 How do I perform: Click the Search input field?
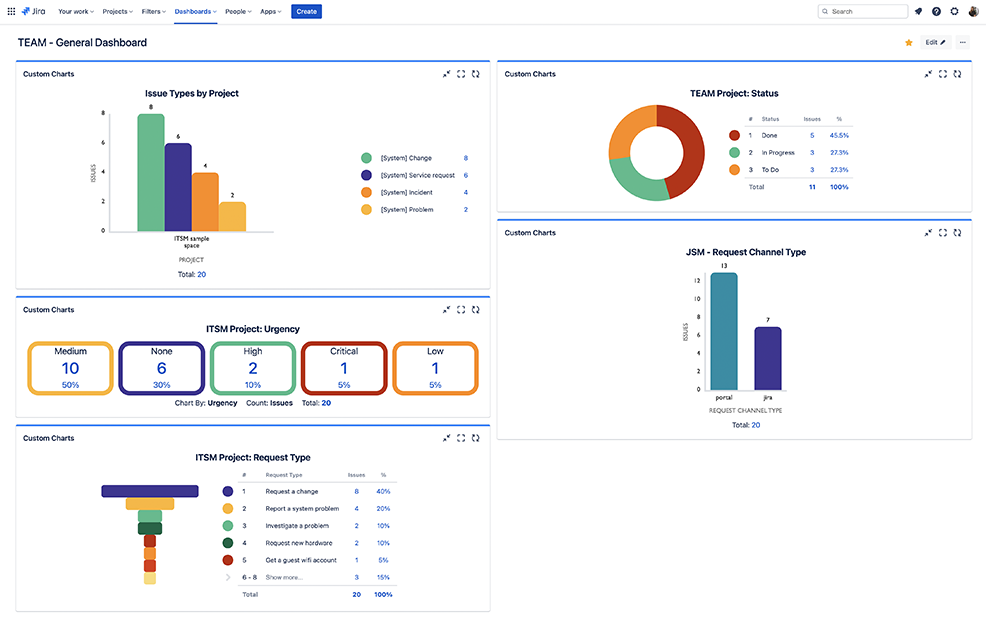(863, 11)
